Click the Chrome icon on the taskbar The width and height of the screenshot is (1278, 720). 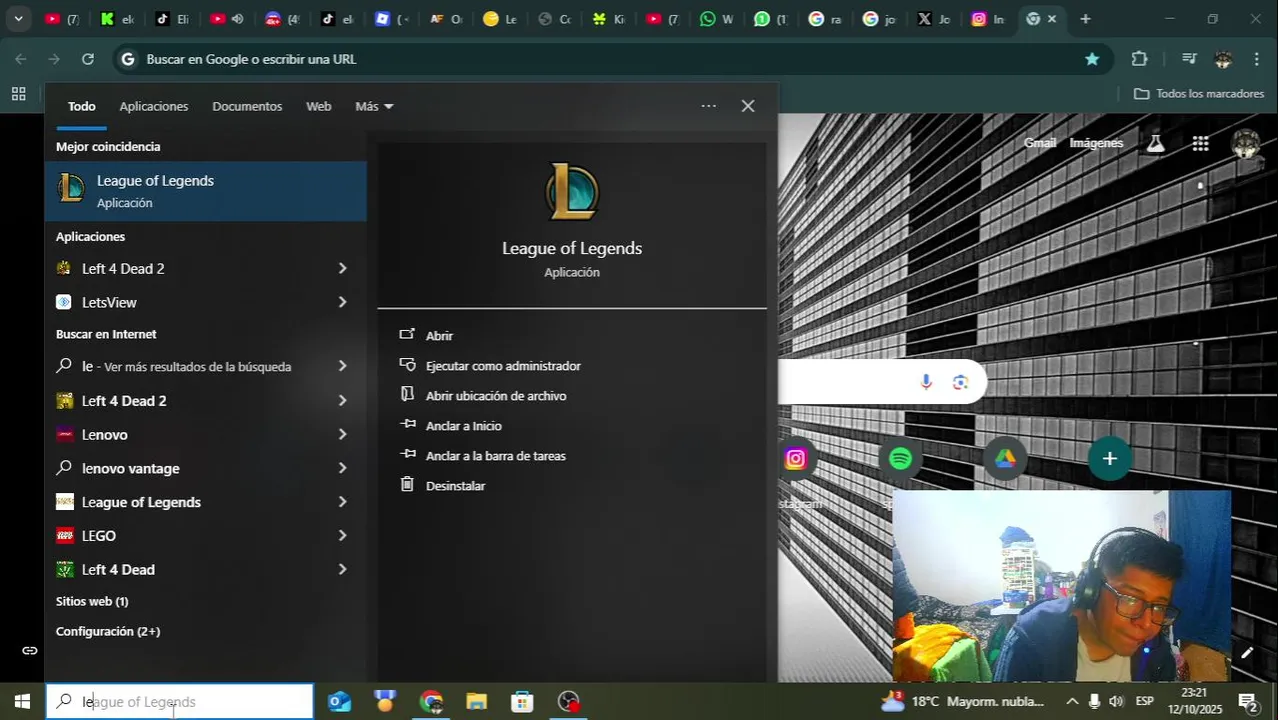[432, 702]
